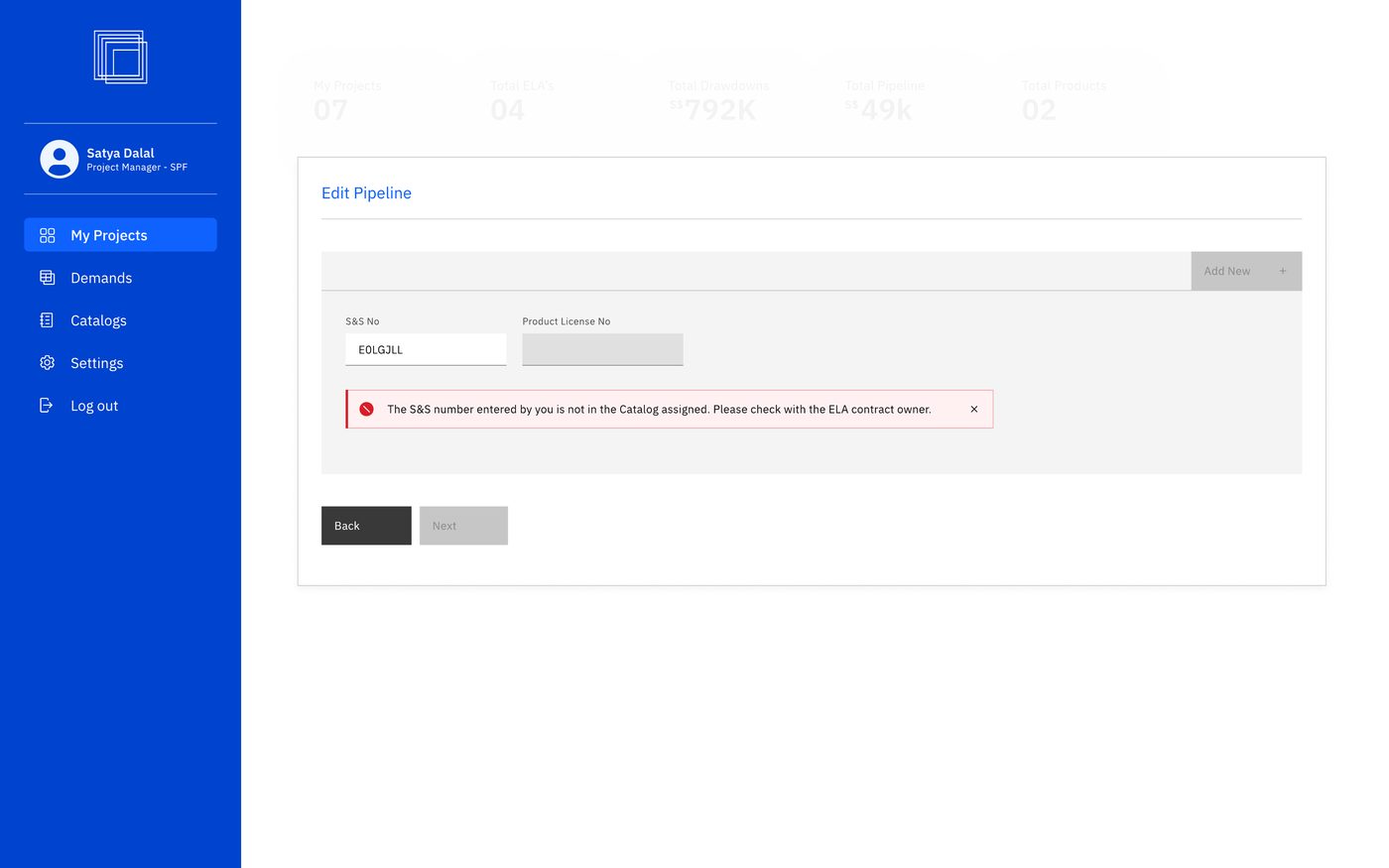
Task: Click the red error icon in alert
Action: tap(366, 409)
